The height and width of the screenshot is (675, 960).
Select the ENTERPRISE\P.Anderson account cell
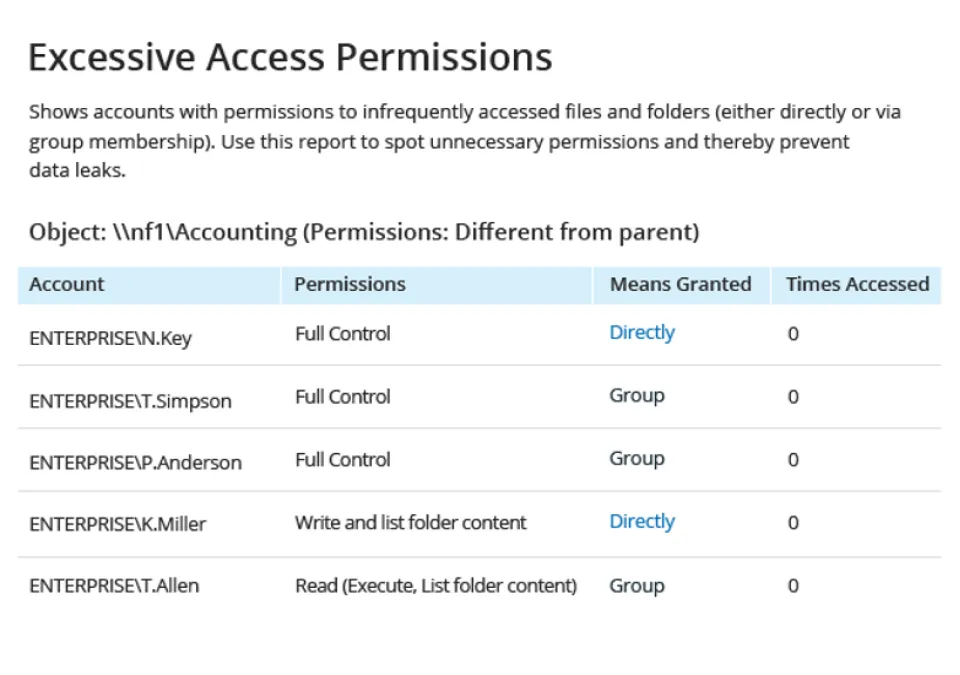[135, 464]
